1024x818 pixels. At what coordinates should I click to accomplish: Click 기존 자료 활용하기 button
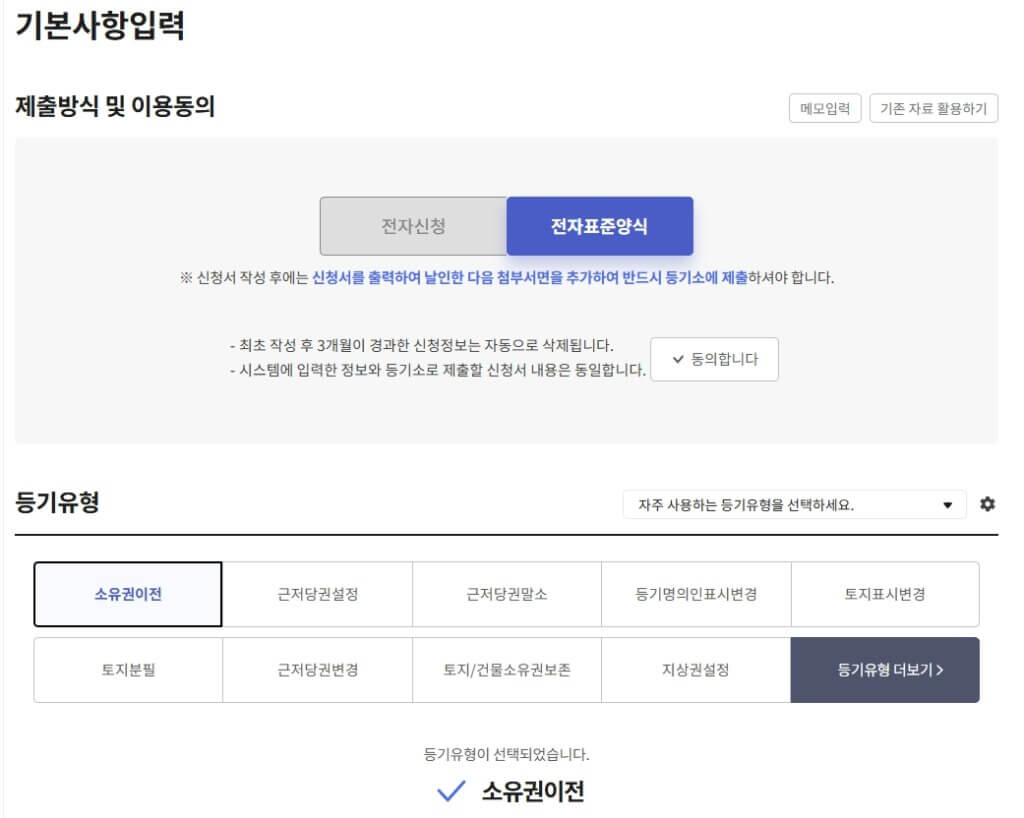(933, 108)
